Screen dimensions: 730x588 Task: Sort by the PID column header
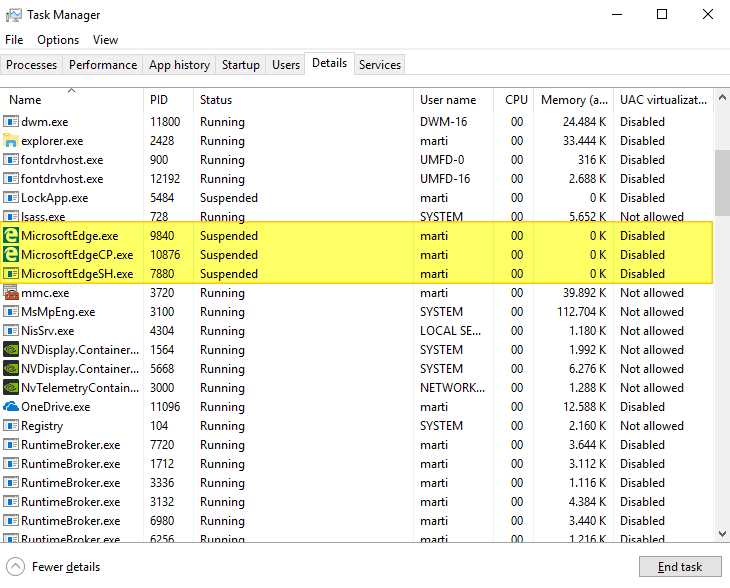pyautogui.click(x=168, y=100)
